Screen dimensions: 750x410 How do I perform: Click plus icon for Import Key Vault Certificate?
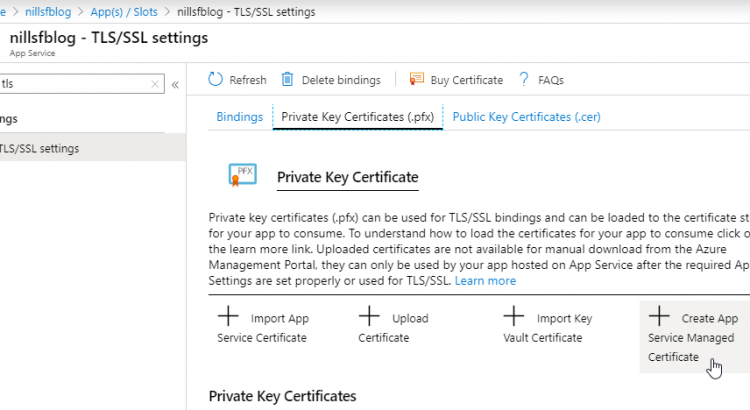tap(514, 317)
